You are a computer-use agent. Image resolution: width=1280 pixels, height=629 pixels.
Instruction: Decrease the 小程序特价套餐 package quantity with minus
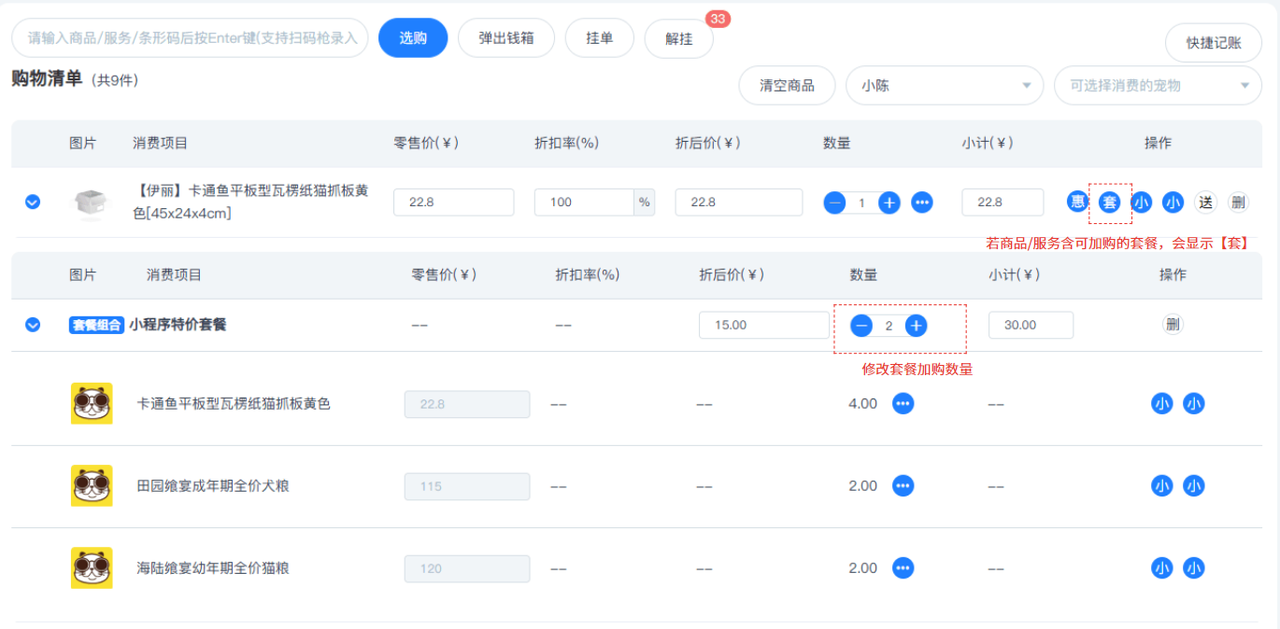point(862,325)
